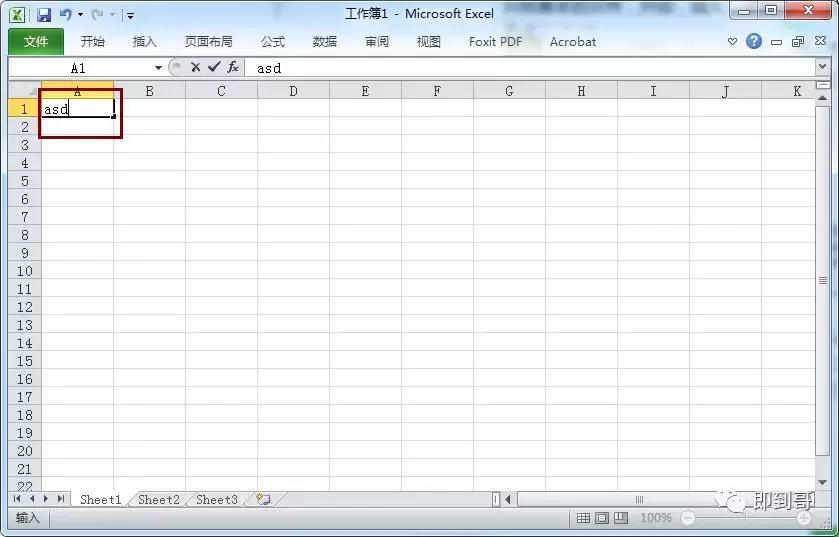Screen dimensions: 839x537
Task: Switch to Normal view in status bar
Action: click(583, 518)
